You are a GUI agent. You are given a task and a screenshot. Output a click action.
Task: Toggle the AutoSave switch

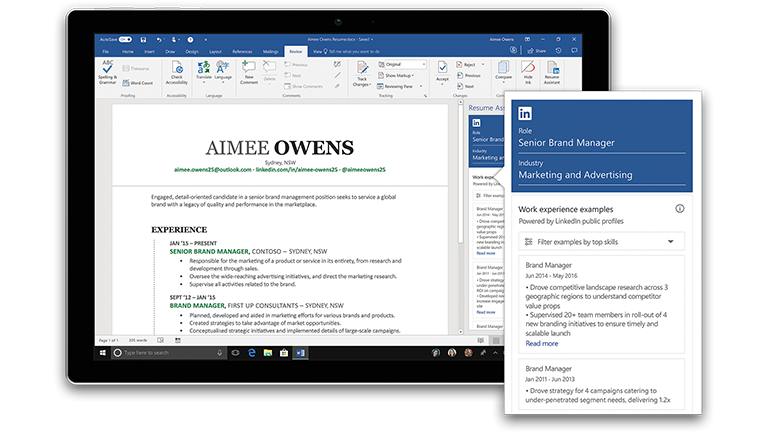[125, 39]
